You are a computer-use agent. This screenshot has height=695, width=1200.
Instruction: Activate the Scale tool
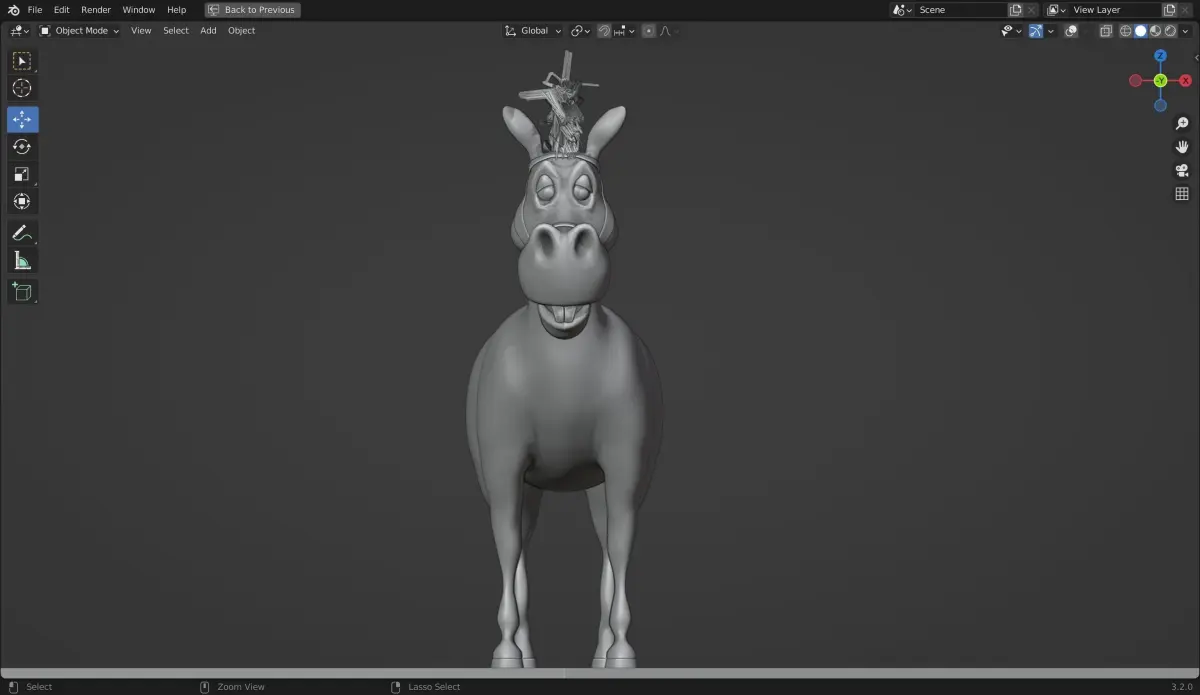22,174
